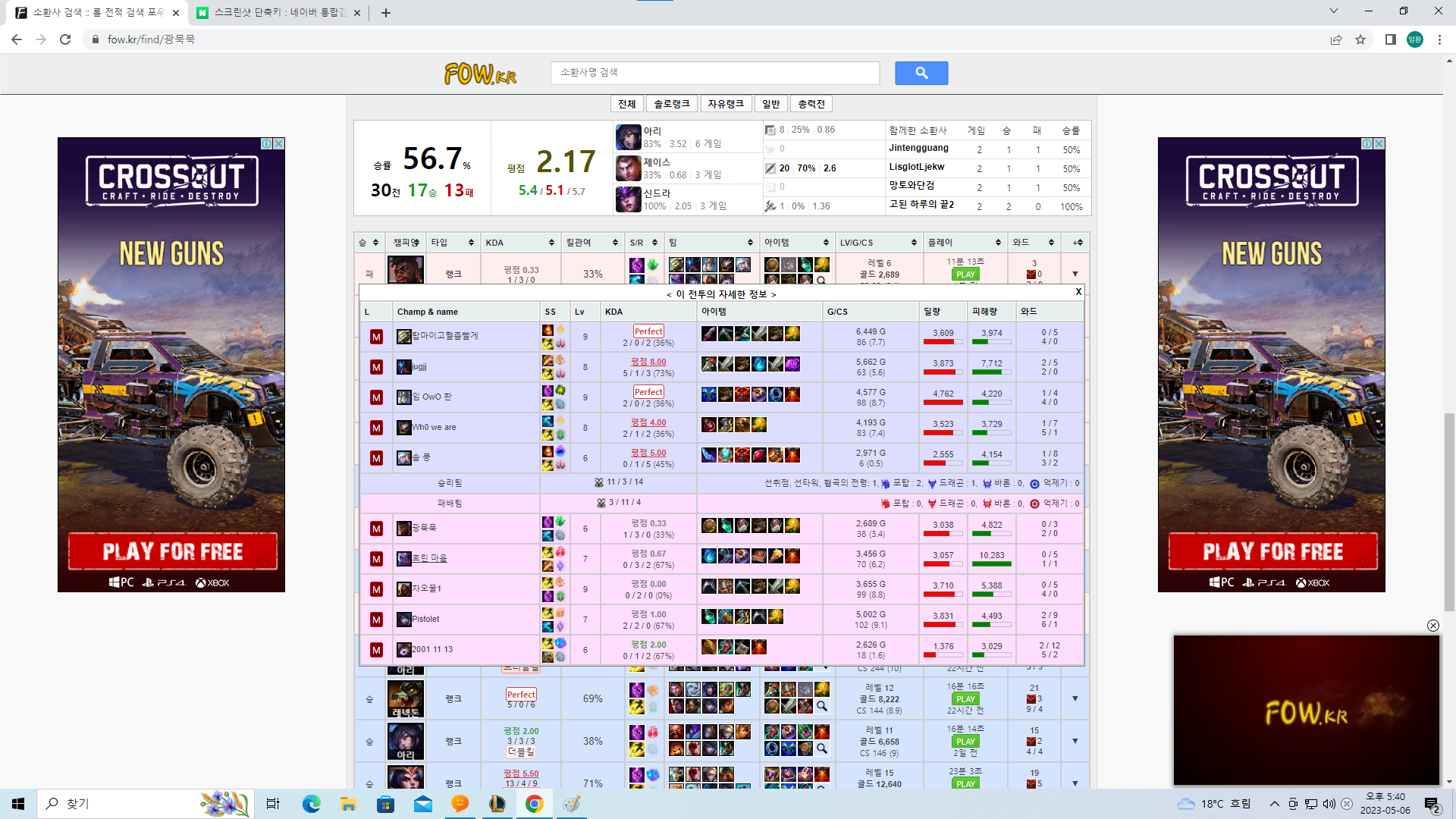Sort match list by LV/G/CS column
This screenshot has height=819, width=1456.
(878, 243)
